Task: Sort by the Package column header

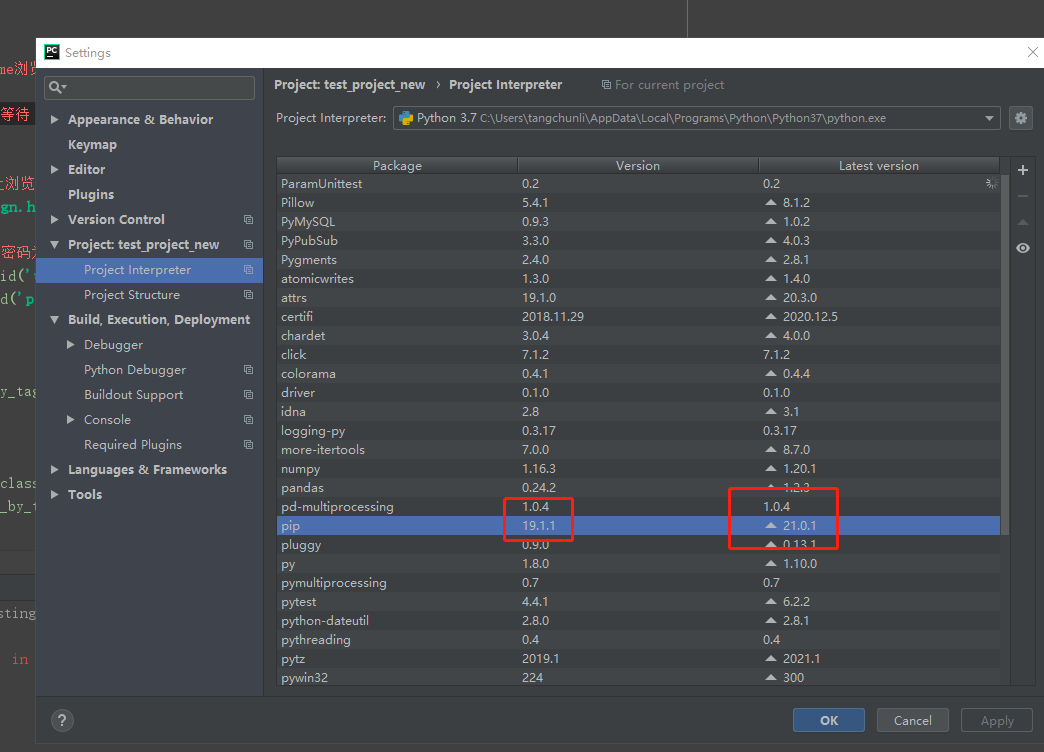Action: [397, 165]
